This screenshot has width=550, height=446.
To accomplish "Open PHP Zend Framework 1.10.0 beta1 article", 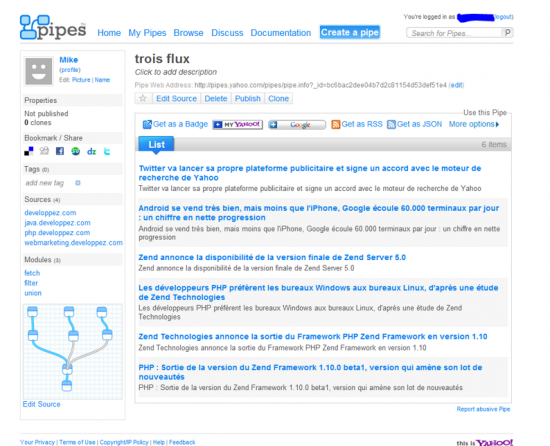I will pyautogui.click(x=310, y=372).
